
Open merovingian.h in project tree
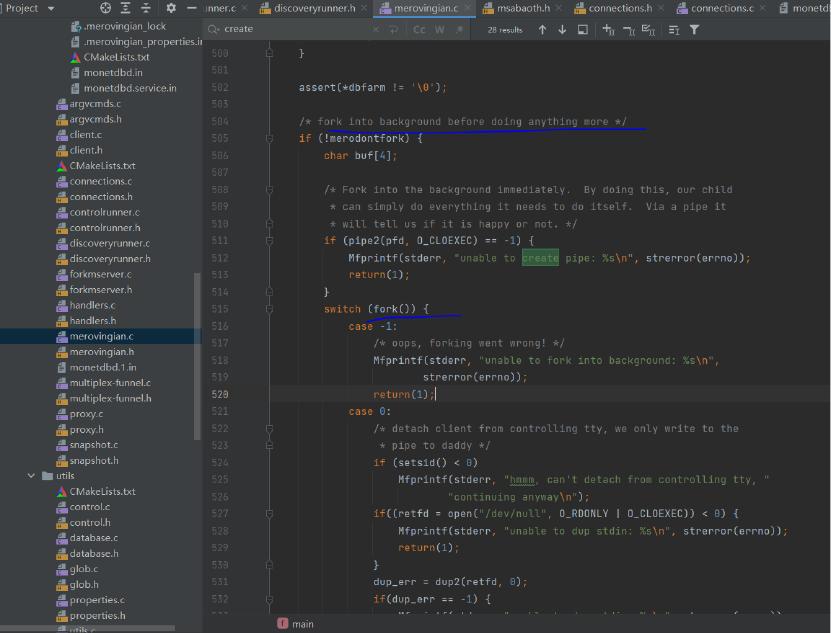click(102, 351)
